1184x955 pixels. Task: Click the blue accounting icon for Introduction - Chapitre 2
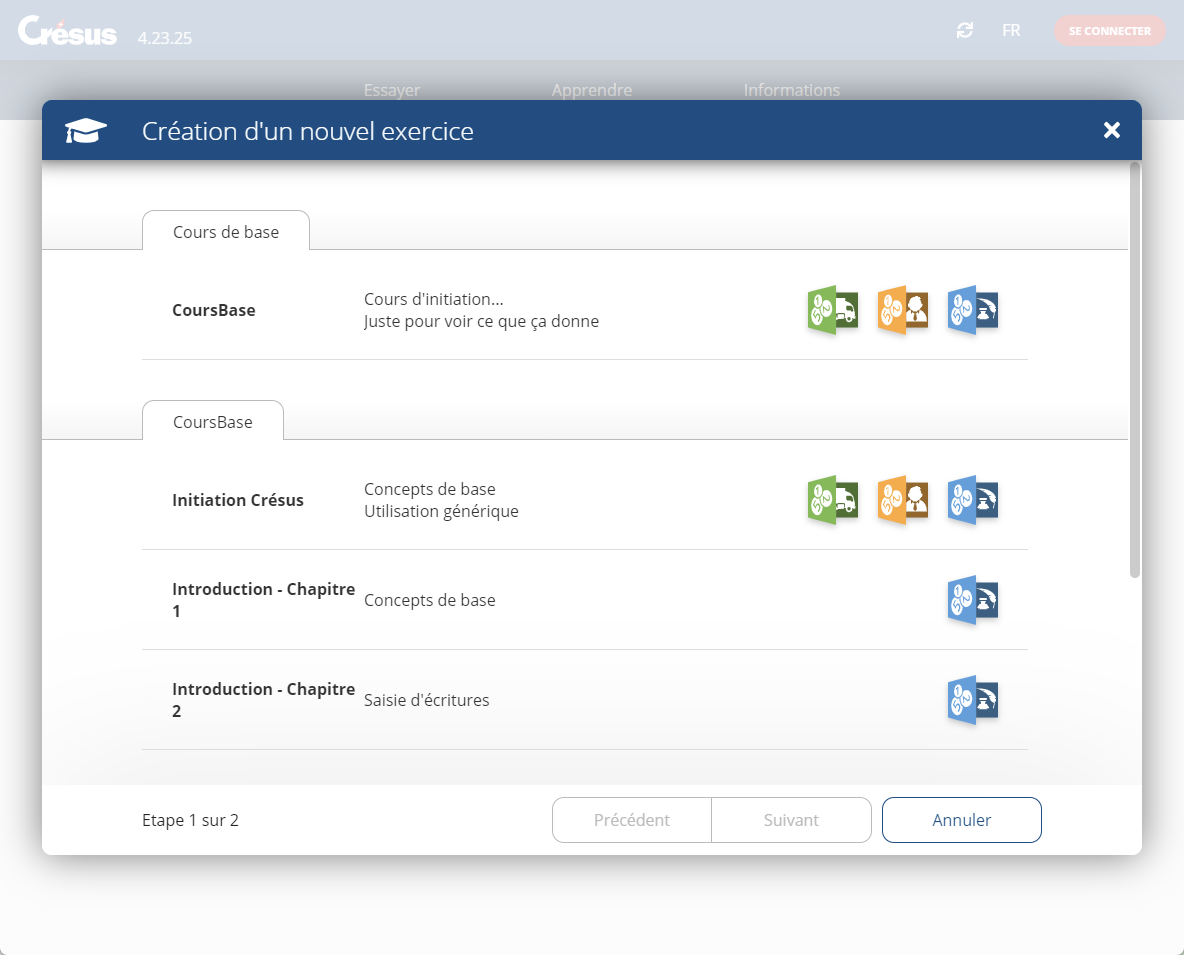(973, 700)
